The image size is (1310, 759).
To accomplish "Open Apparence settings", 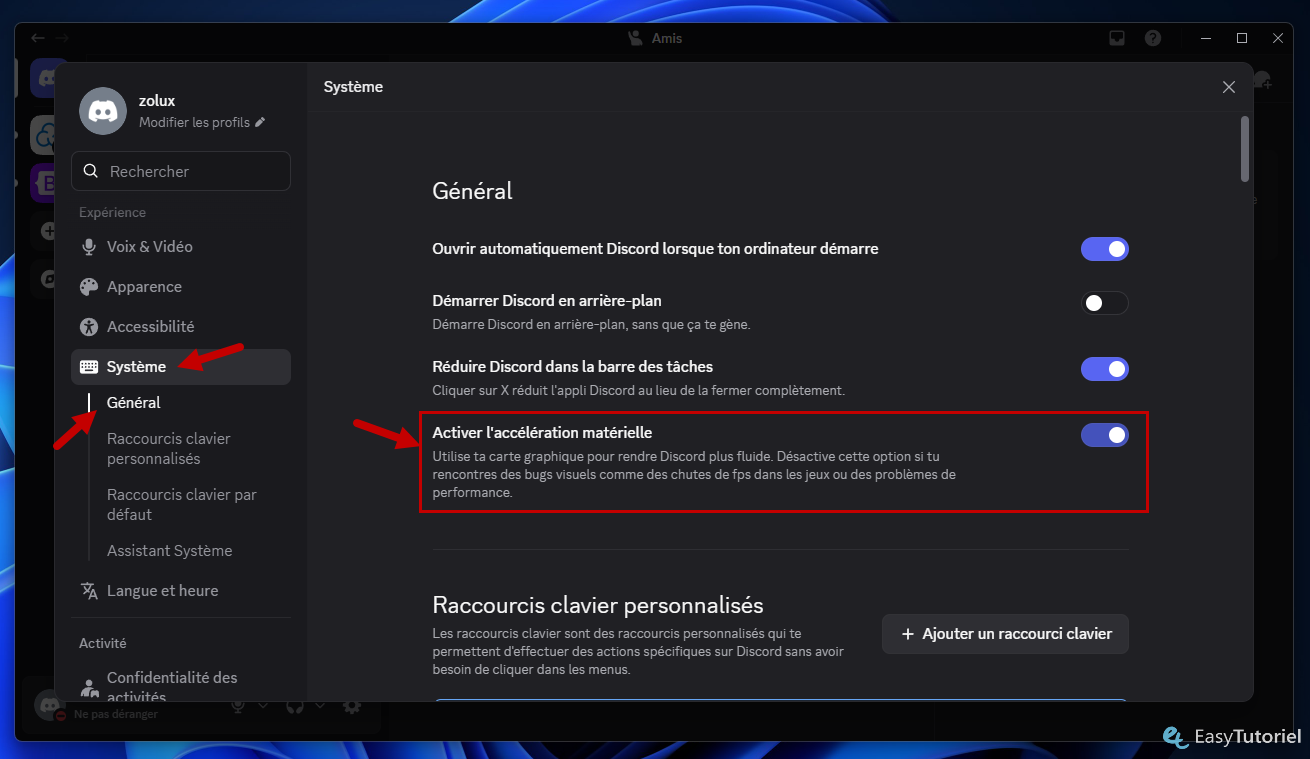I will [181, 287].
